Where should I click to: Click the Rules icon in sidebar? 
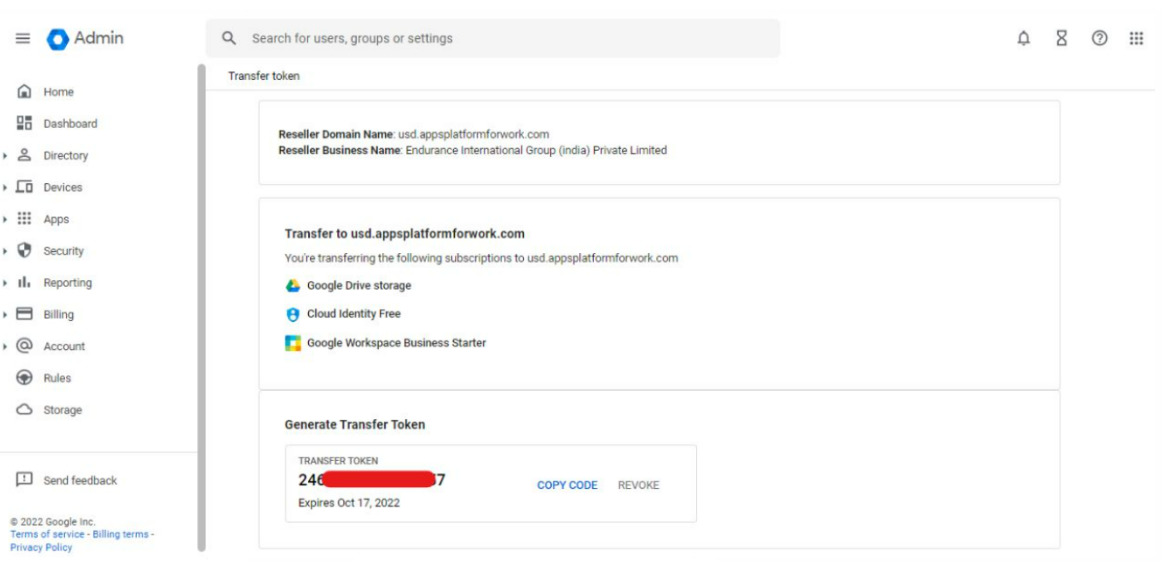coord(24,377)
